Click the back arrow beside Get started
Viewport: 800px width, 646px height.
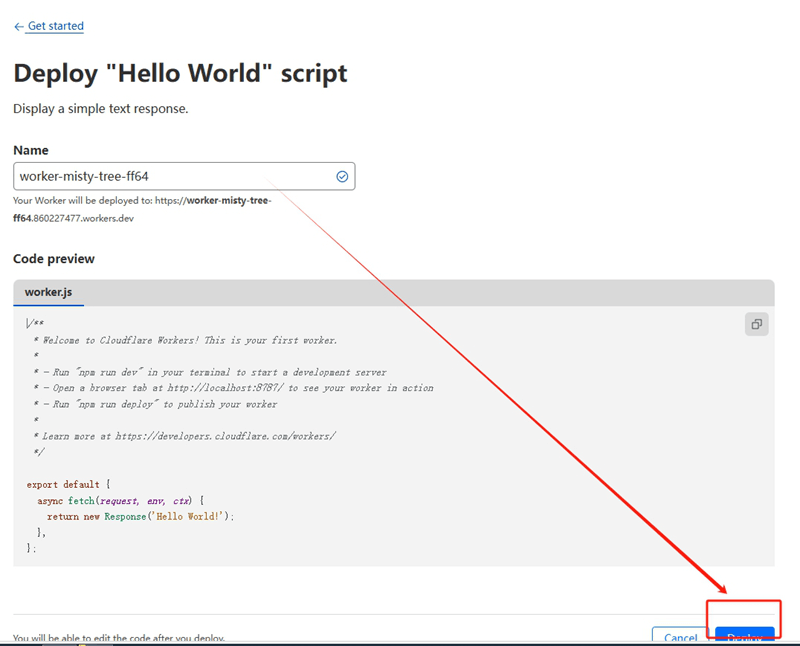coord(19,27)
